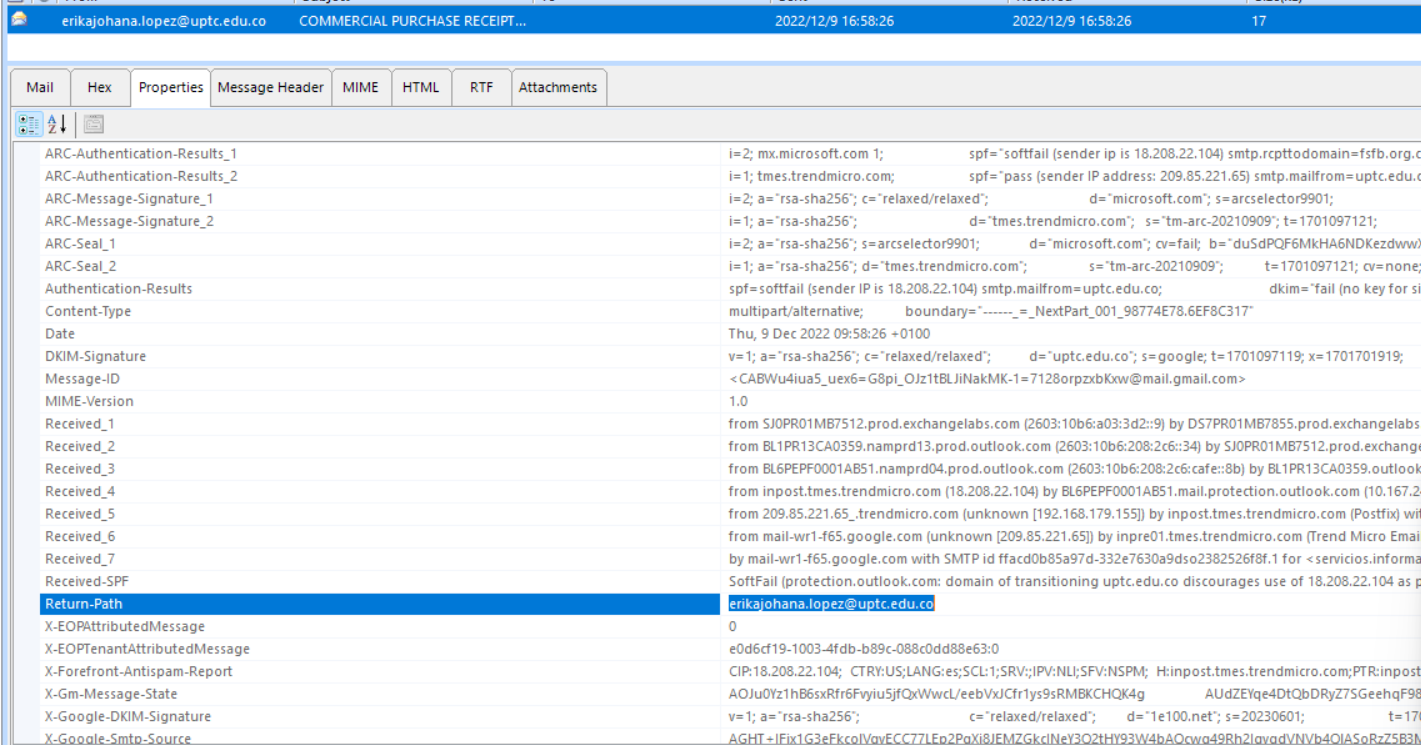Image resolution: width=1421 pixels, height=745 pixels.
Task: Click the Return-Path value erikajohana.lopez@uptc.edu.co
Action: (x=831, y=604)
